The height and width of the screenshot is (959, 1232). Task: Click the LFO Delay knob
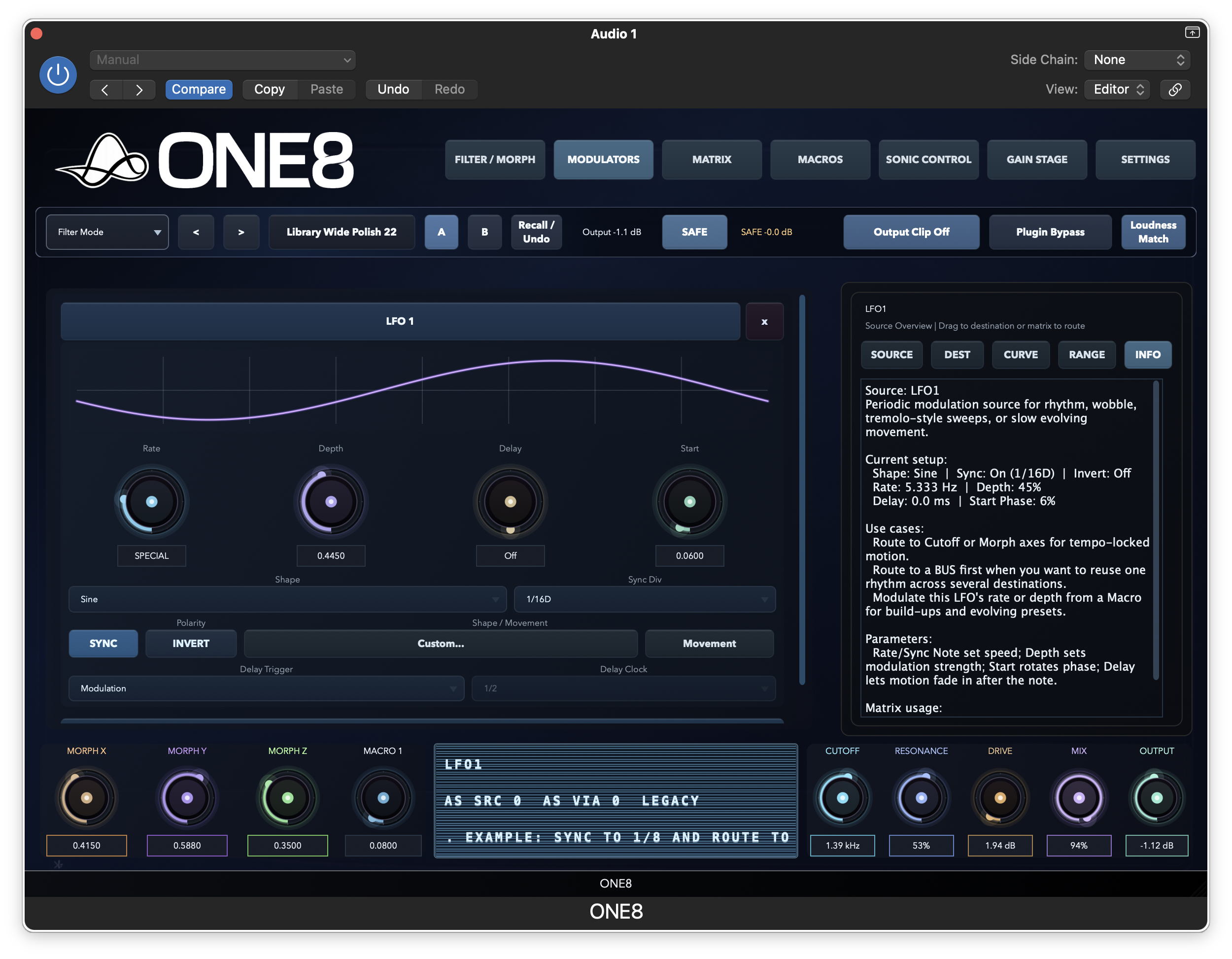tap(510, 502)
